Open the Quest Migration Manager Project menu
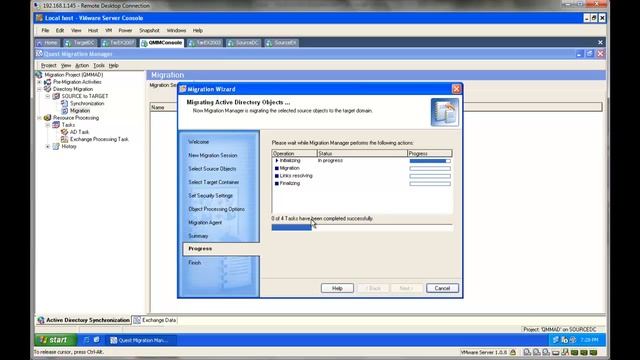Screen dimensions: 640x360 pos(49,65)
